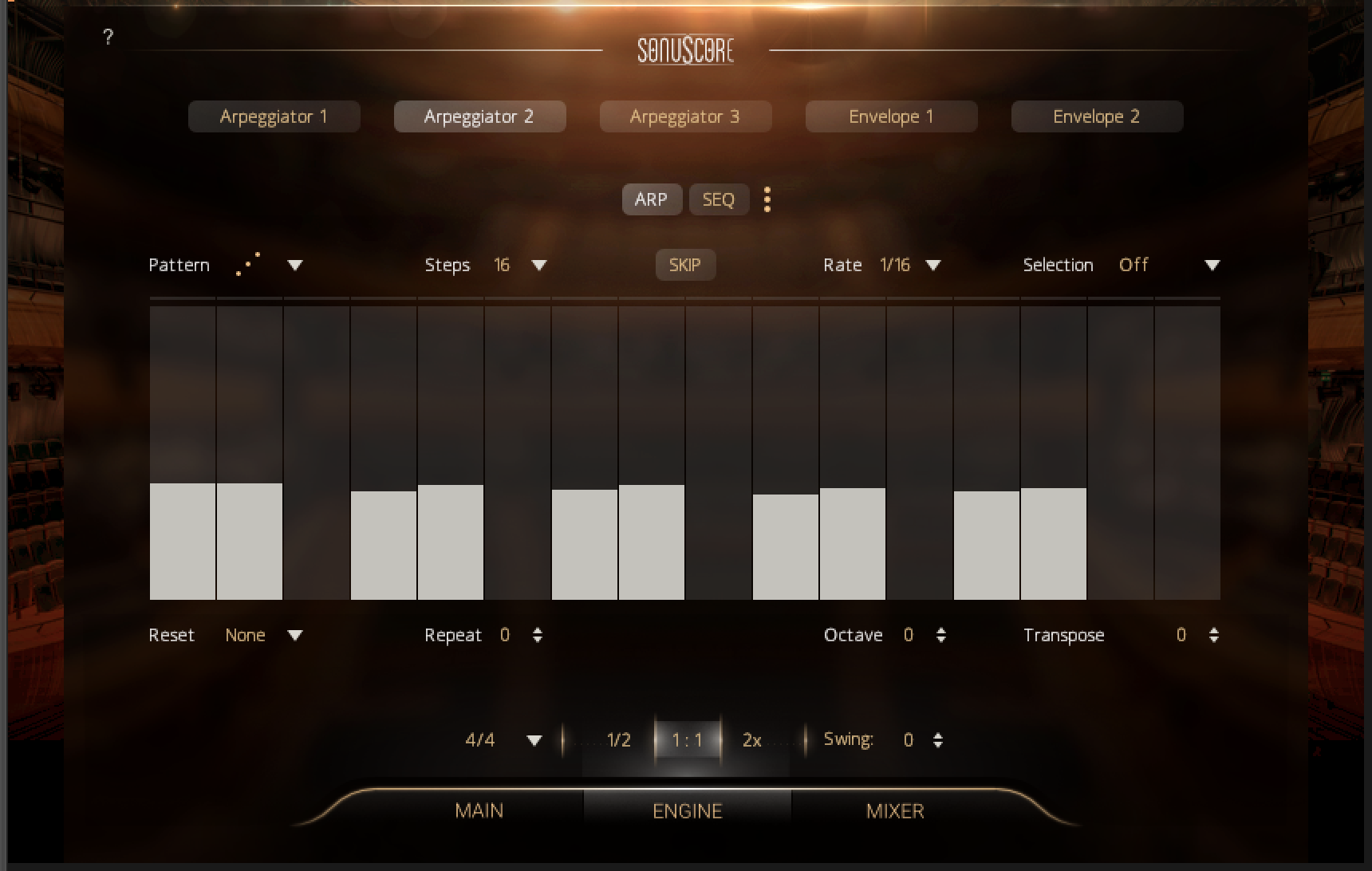Open the MIXER tab
The width and height of the screenshot is (1372, 871).
[x=895, y=811]
